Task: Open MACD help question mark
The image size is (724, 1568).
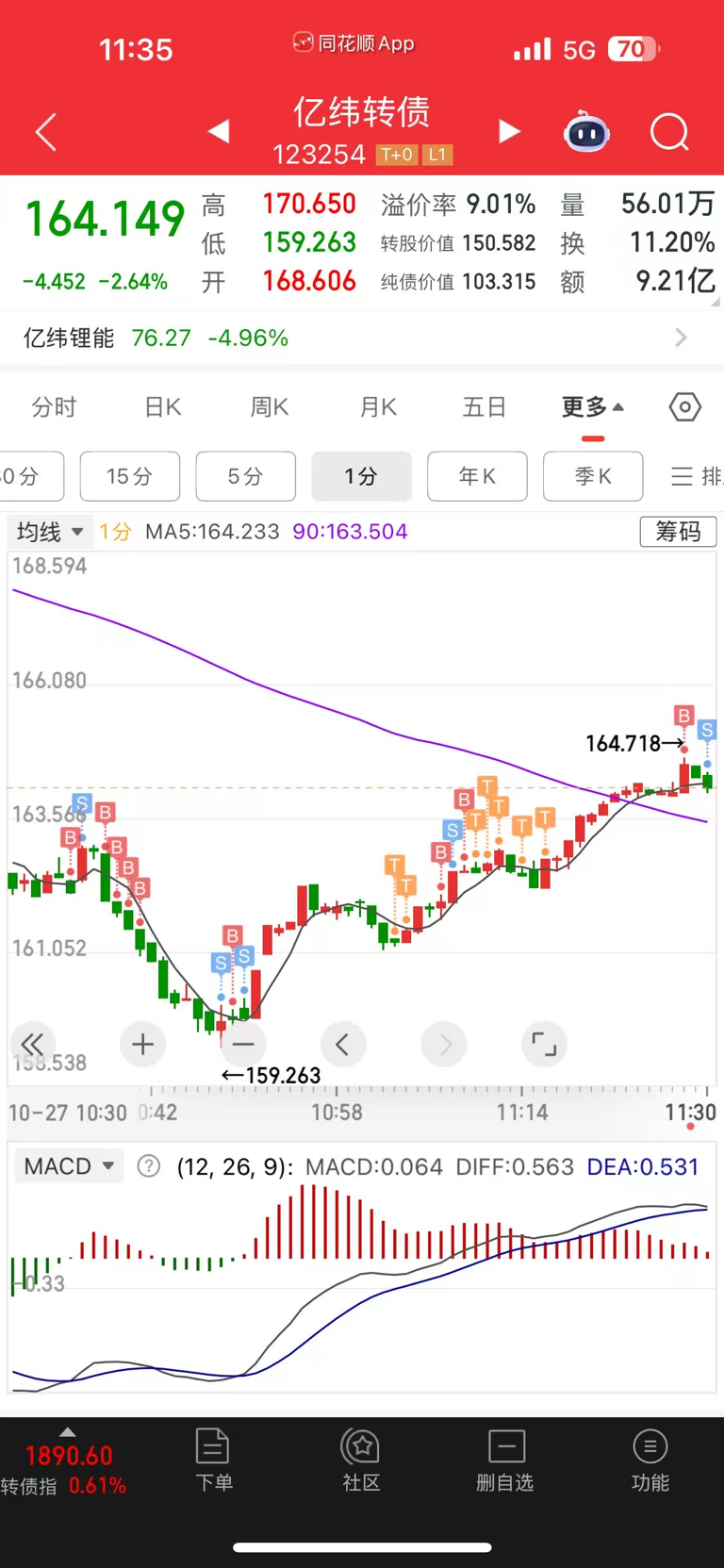Action: 148,1166
